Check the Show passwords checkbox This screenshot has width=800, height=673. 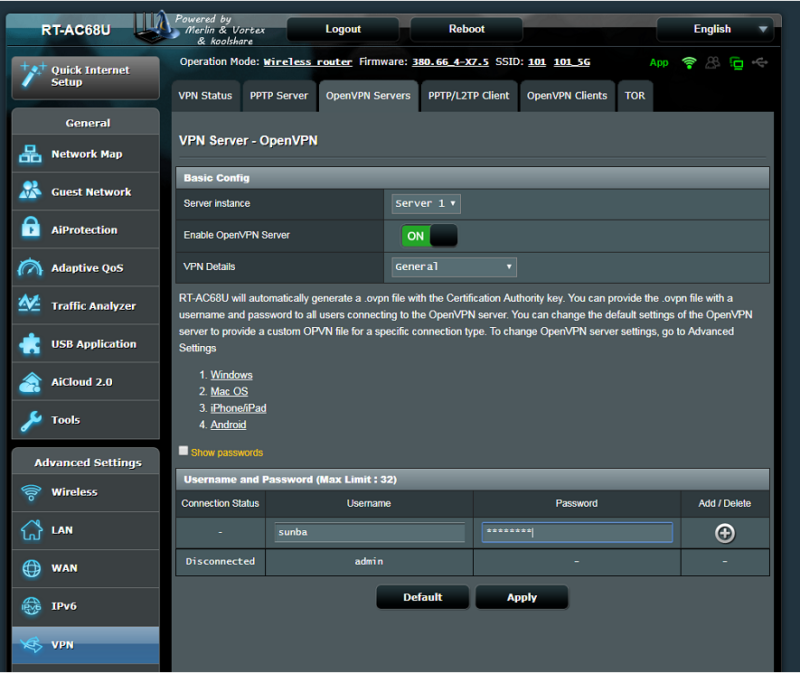pos(183,450)
